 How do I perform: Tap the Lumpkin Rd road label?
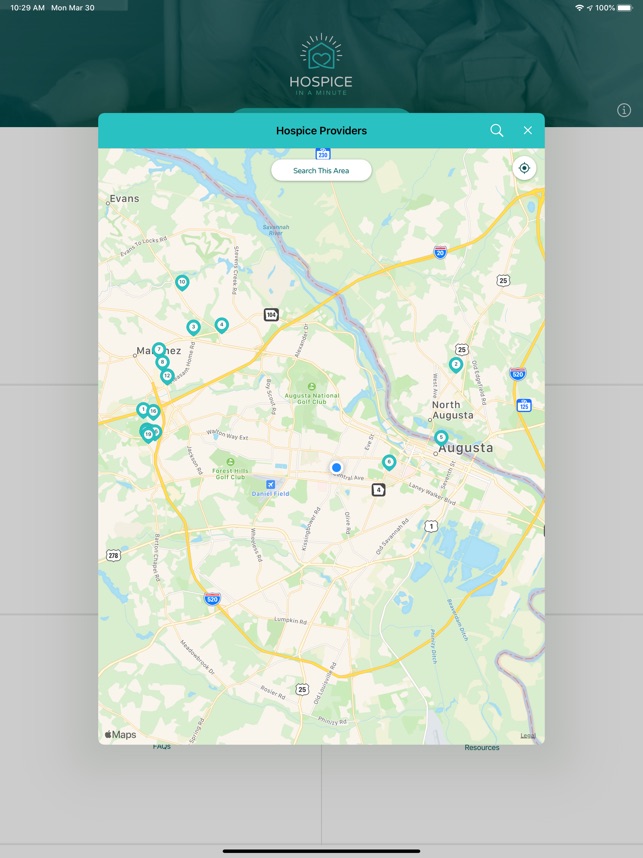tap(291, 620)
